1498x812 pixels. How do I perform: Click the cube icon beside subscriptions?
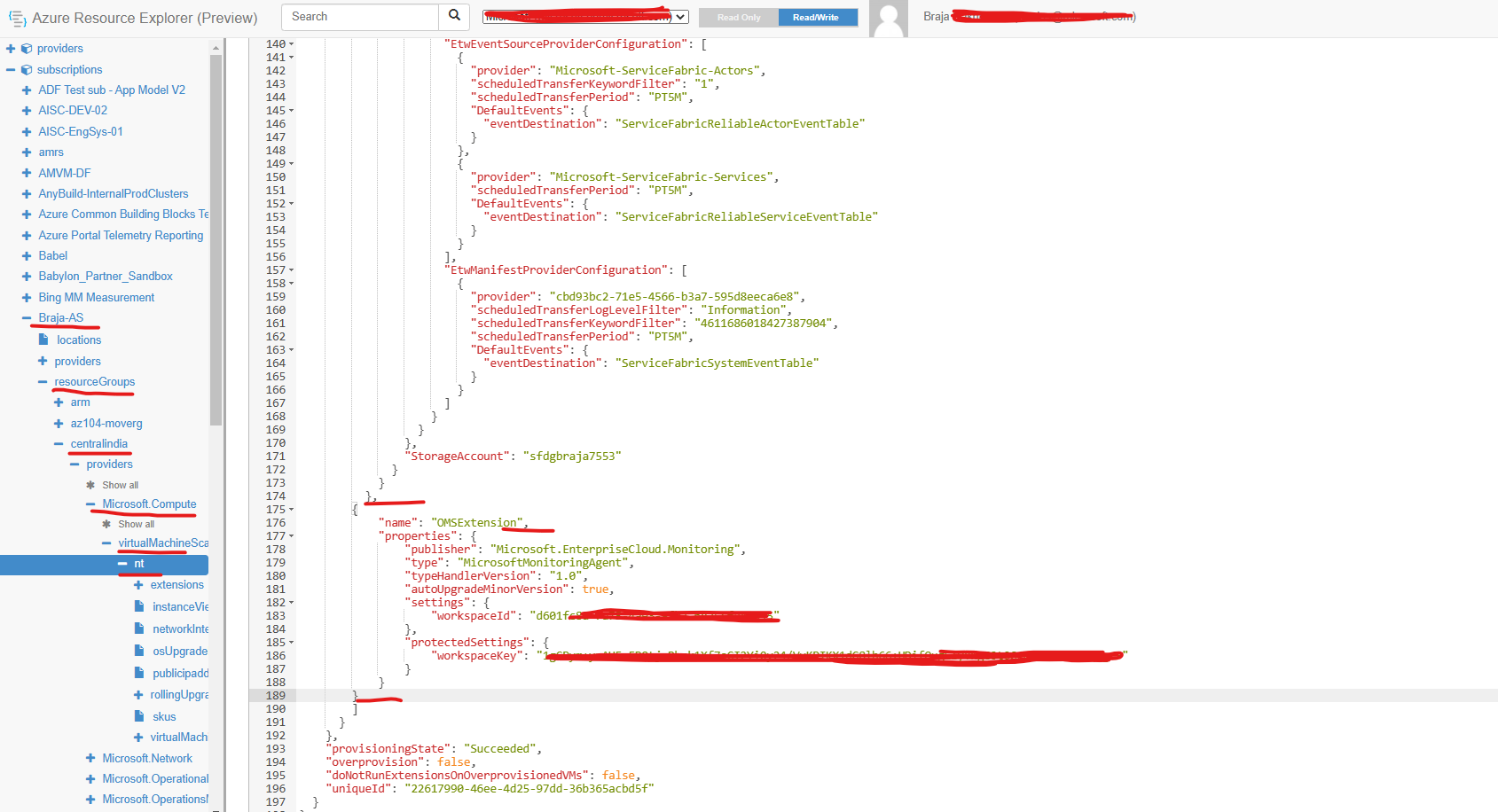27,70
